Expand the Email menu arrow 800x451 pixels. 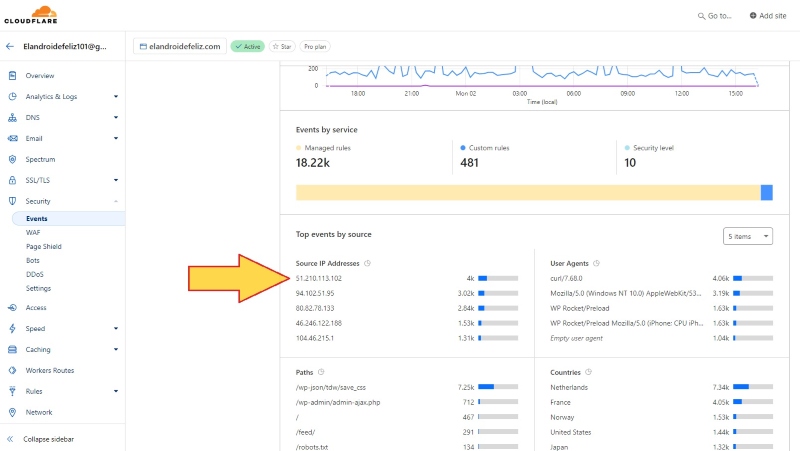(x=116, y=138)
